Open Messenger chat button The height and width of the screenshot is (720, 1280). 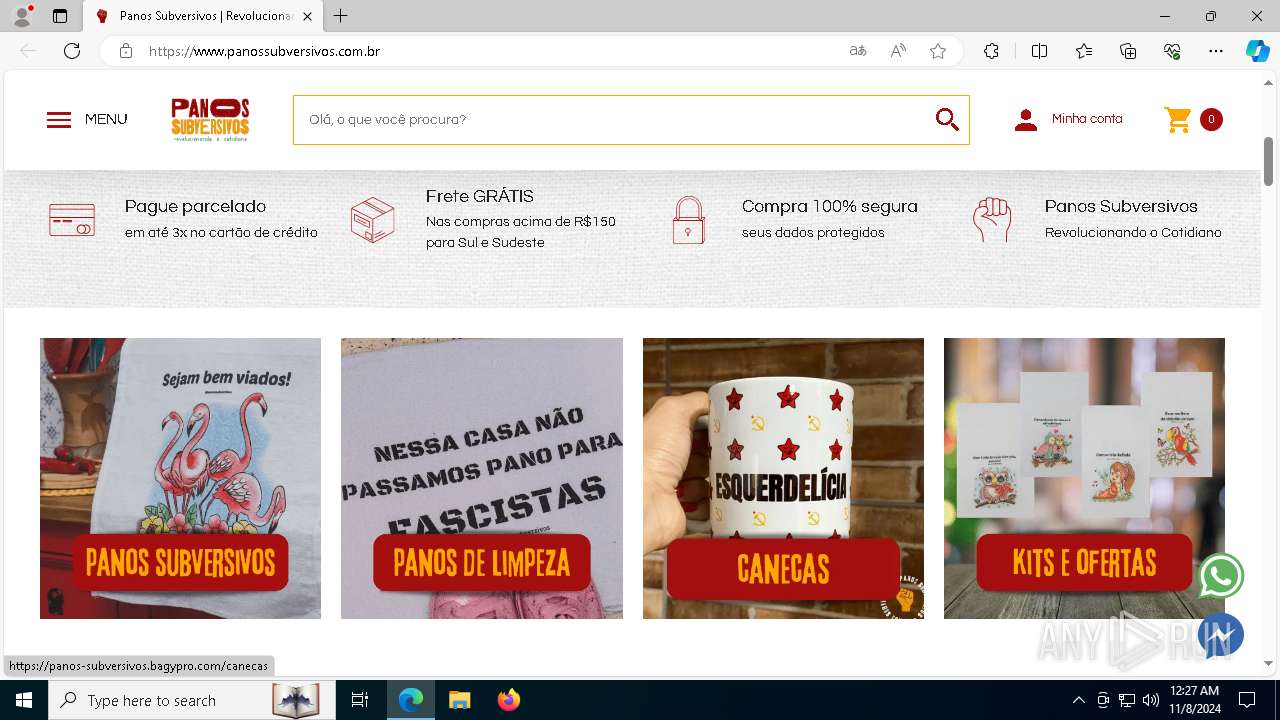point(1221,635)
